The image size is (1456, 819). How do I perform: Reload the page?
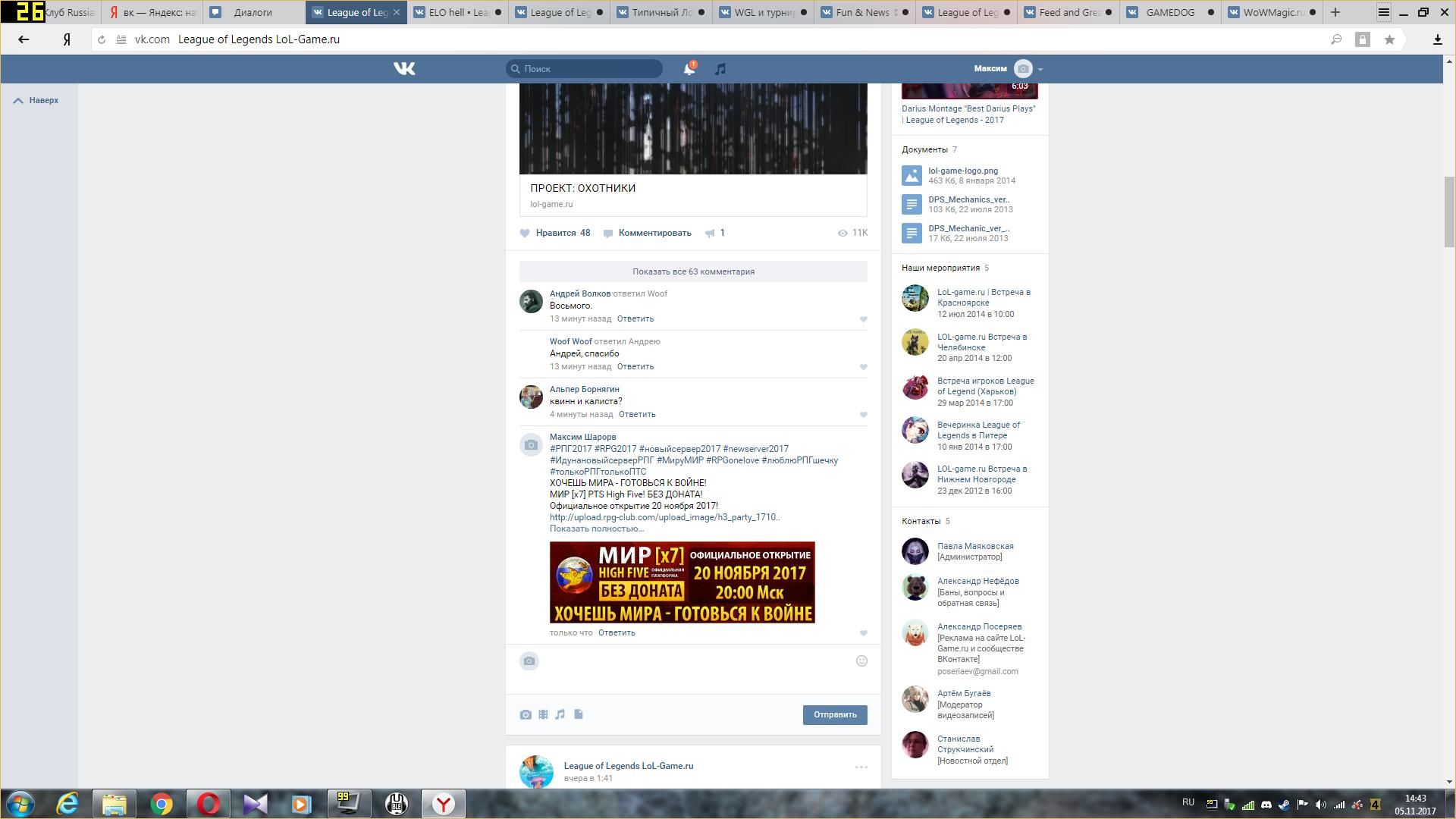pos(102,39)
